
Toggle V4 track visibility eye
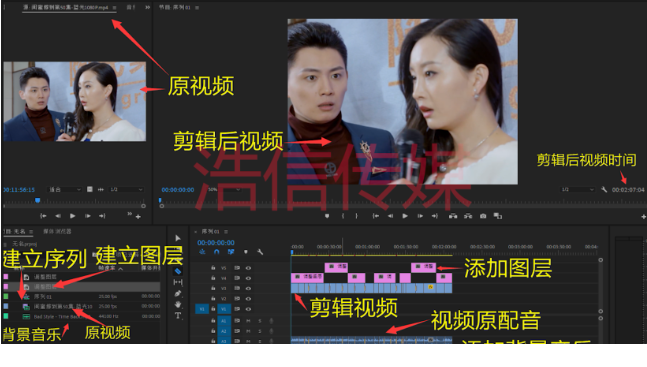tap(248, 278)
